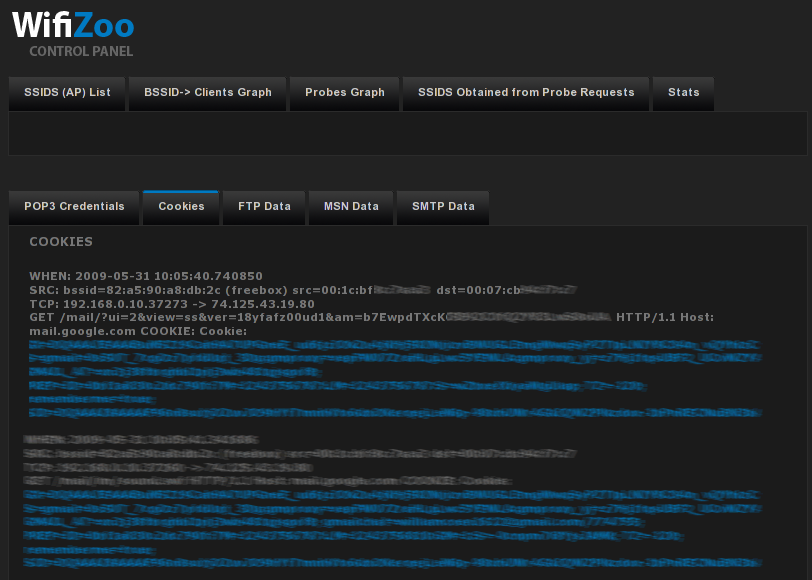Click the CONTROL PANEL subtitle text

point(81,51)
